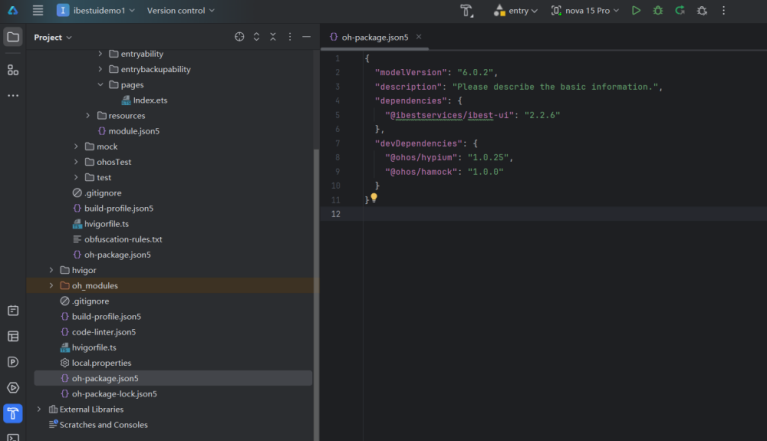The height and width of the screenshot is (441, 767).
Task: Open the nova 15 Pro device dropdown
Action: tap(585, 10)
